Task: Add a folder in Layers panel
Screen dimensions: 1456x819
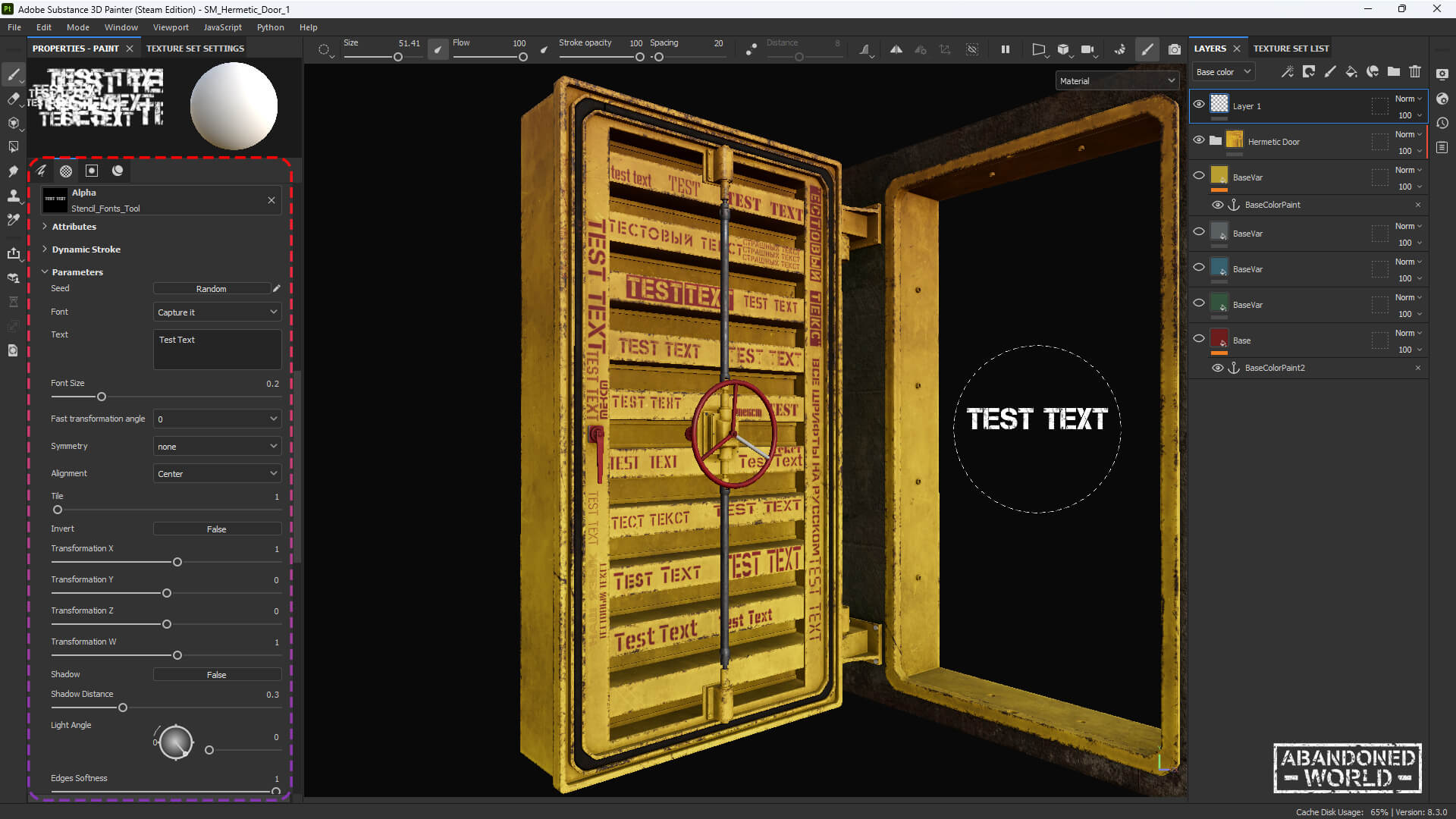Action: [1394, 72]
